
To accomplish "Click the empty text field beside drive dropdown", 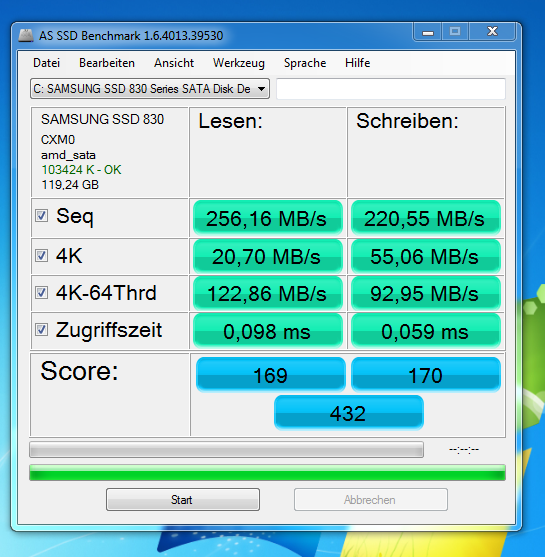I will point(391,89).
